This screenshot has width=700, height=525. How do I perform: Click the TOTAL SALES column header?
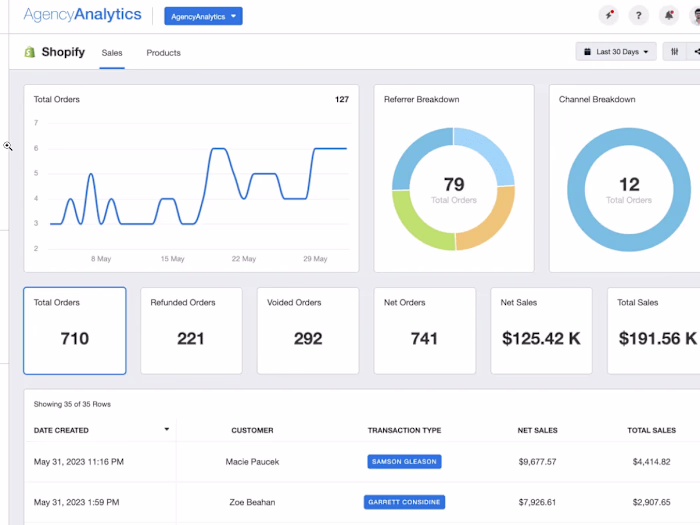click(x=651, y=430)
